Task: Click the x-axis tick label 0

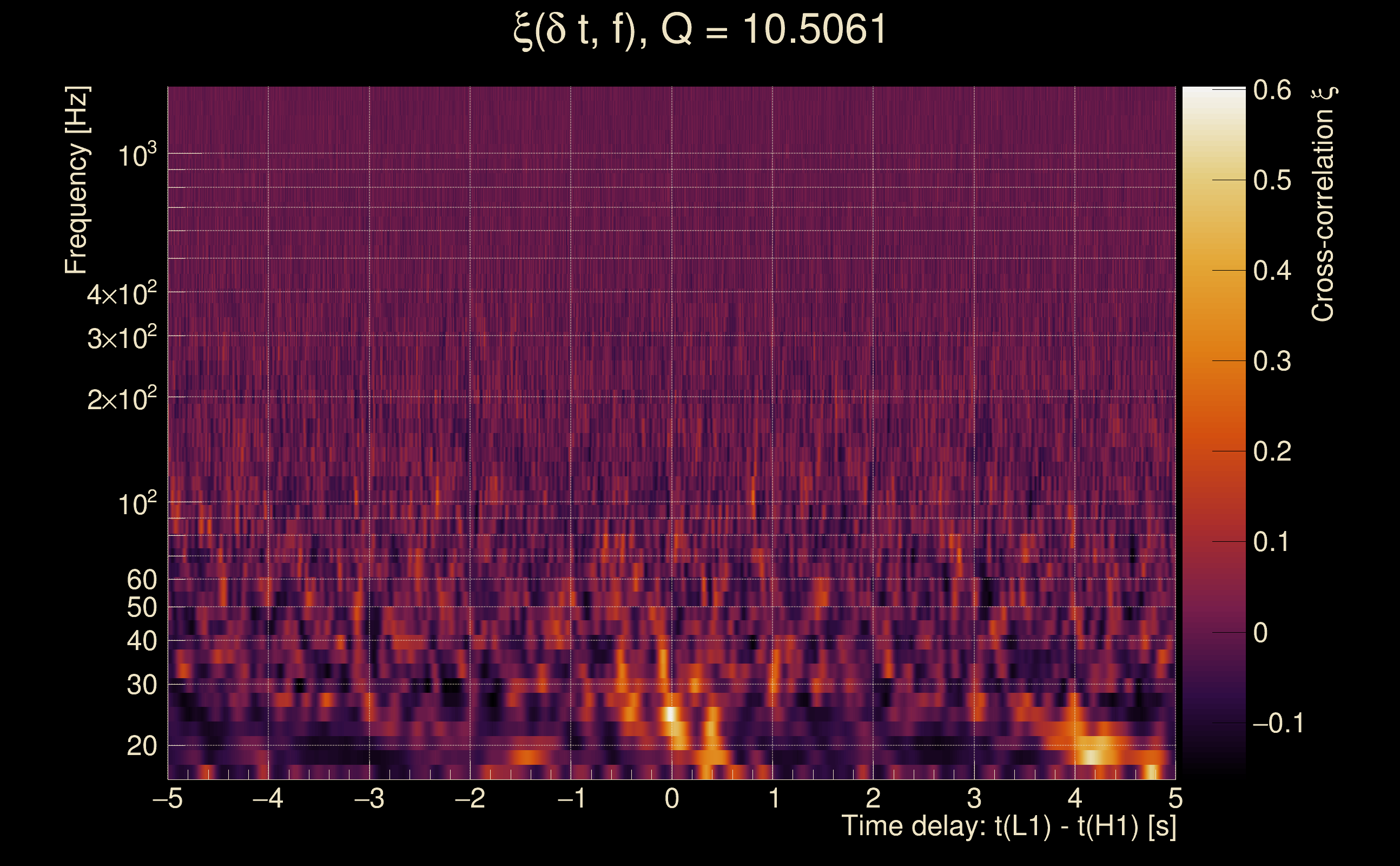Action: 672,798
